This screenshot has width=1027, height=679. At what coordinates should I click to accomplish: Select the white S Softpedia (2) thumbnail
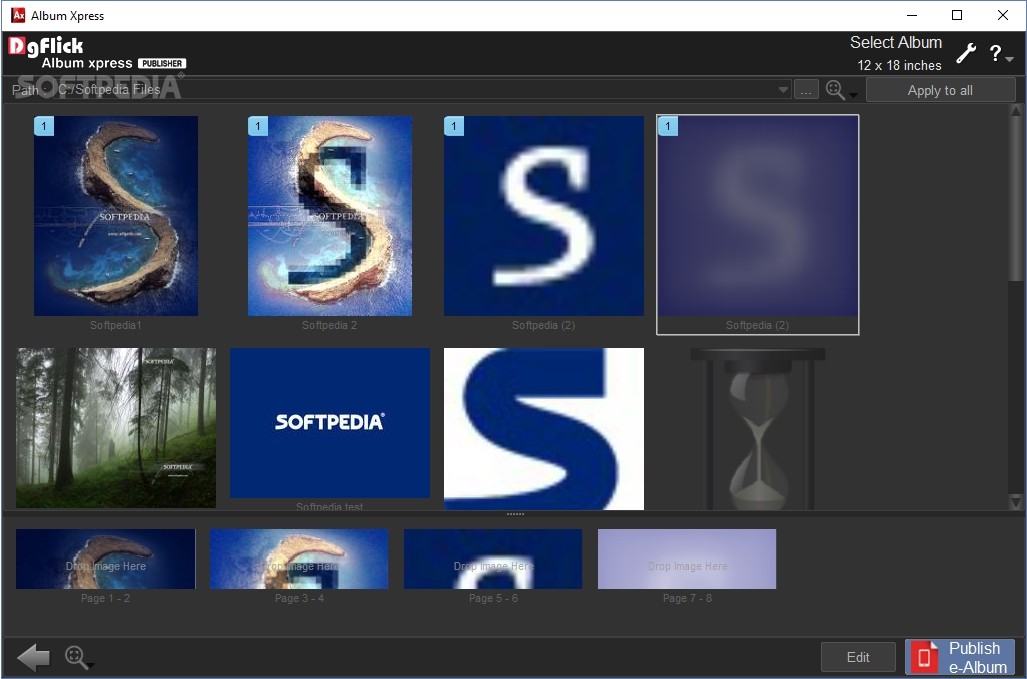tap(544, 216)
